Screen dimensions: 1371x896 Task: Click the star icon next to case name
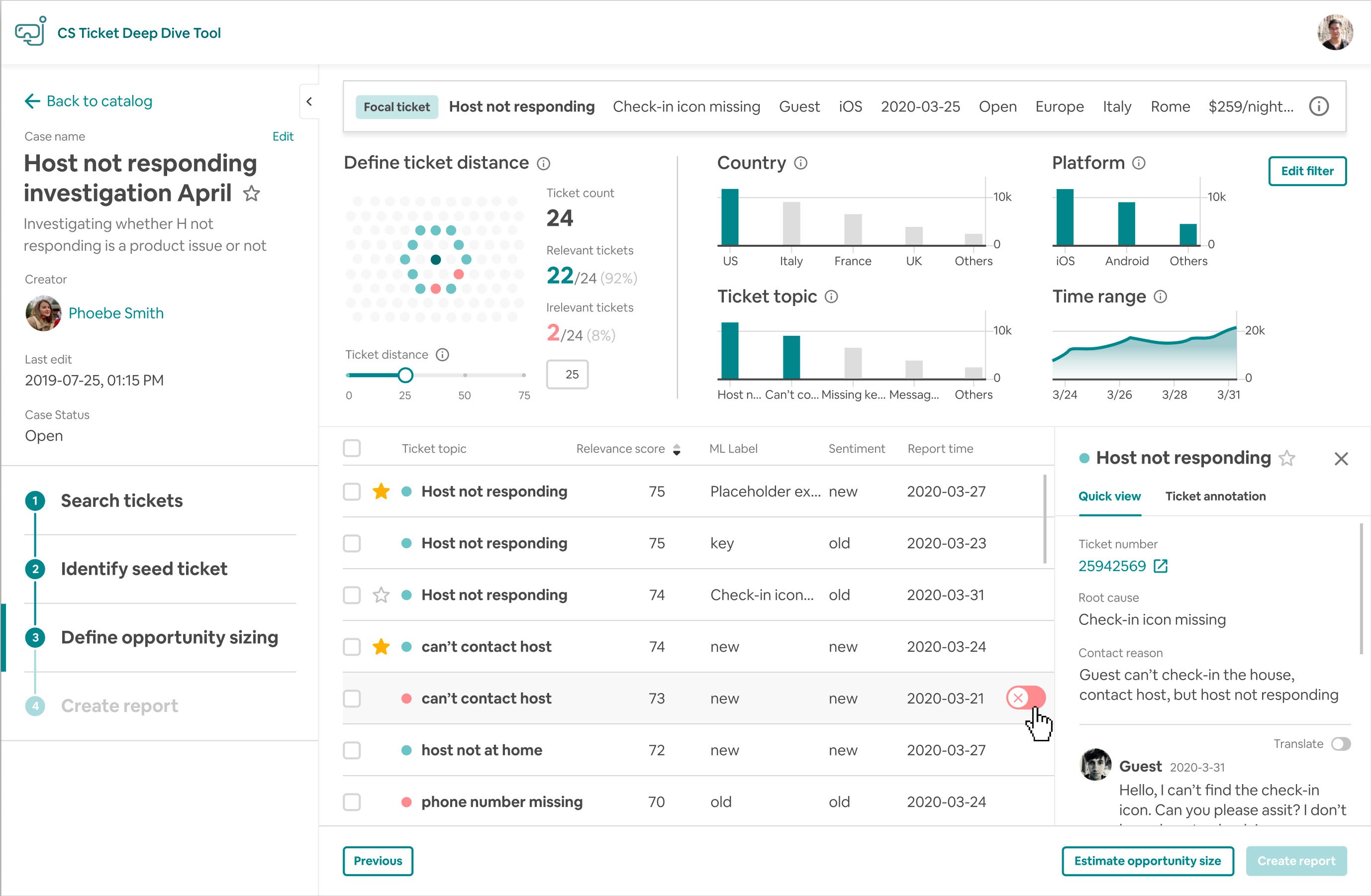(251, 194)
